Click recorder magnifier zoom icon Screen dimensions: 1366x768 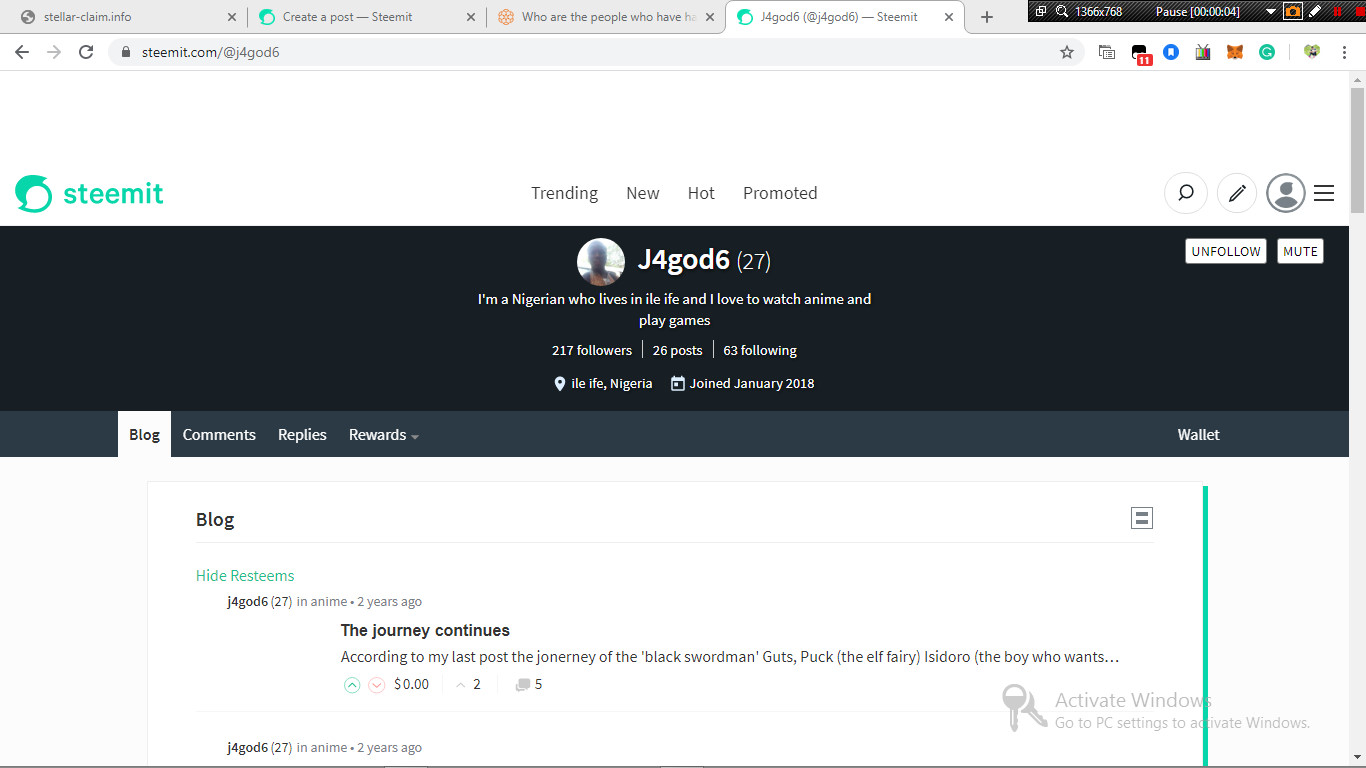1062,11
